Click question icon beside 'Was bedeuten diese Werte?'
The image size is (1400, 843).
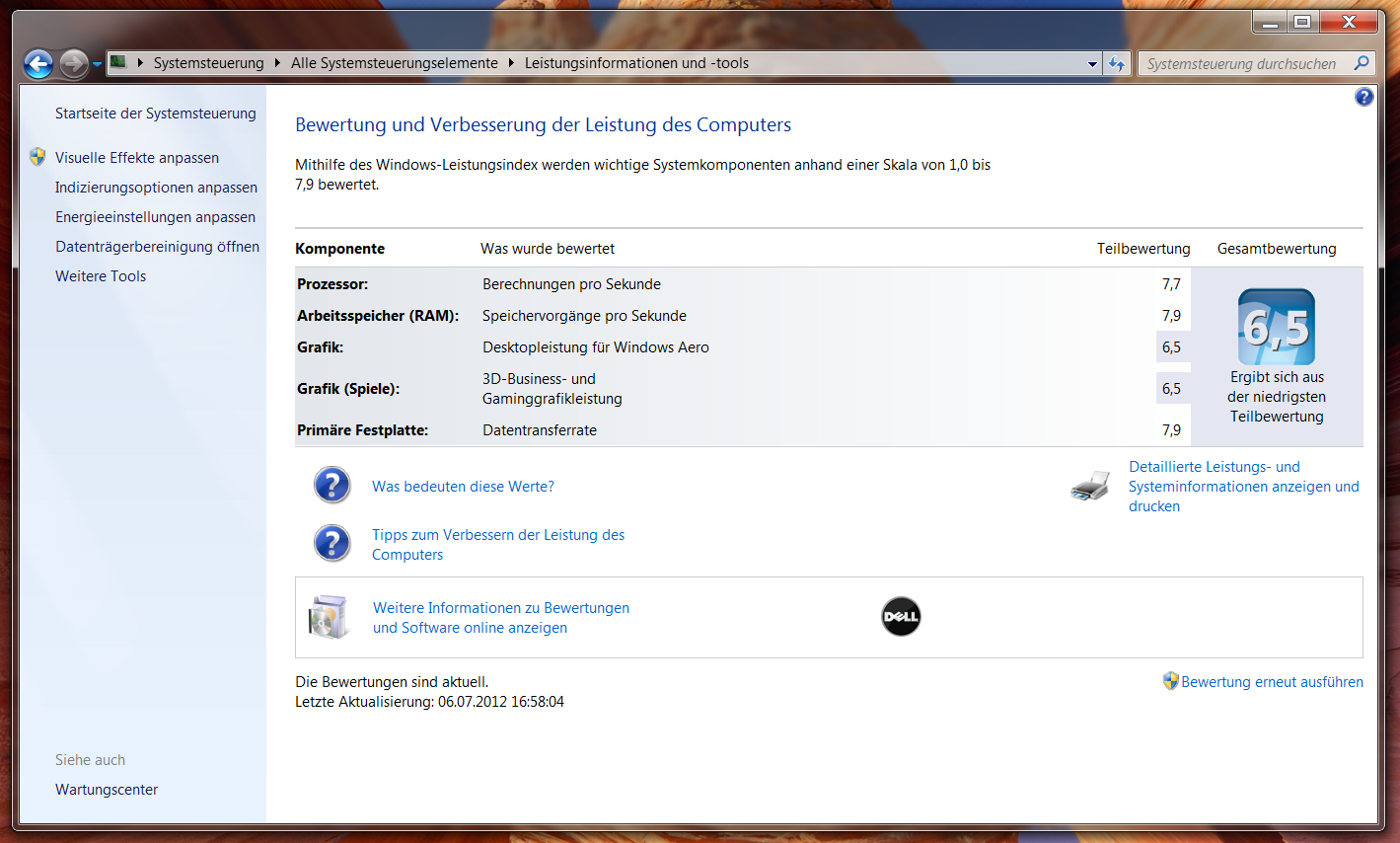click(x=332, y=486)
